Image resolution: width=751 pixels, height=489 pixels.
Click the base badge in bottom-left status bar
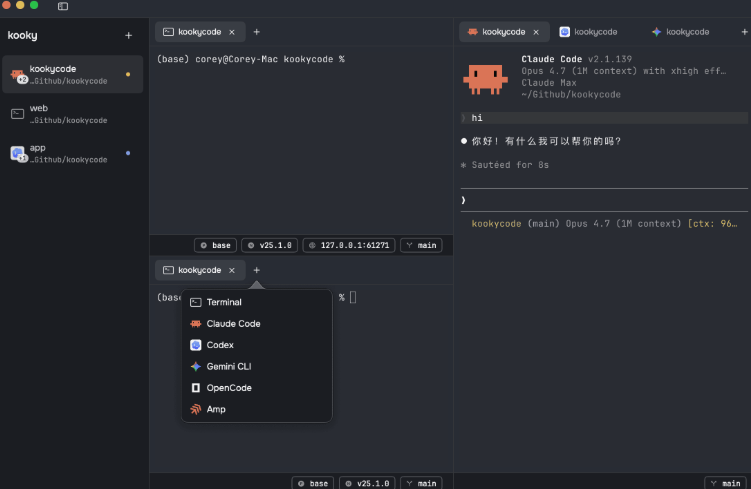pyautogui.click(x=313, y=483)
